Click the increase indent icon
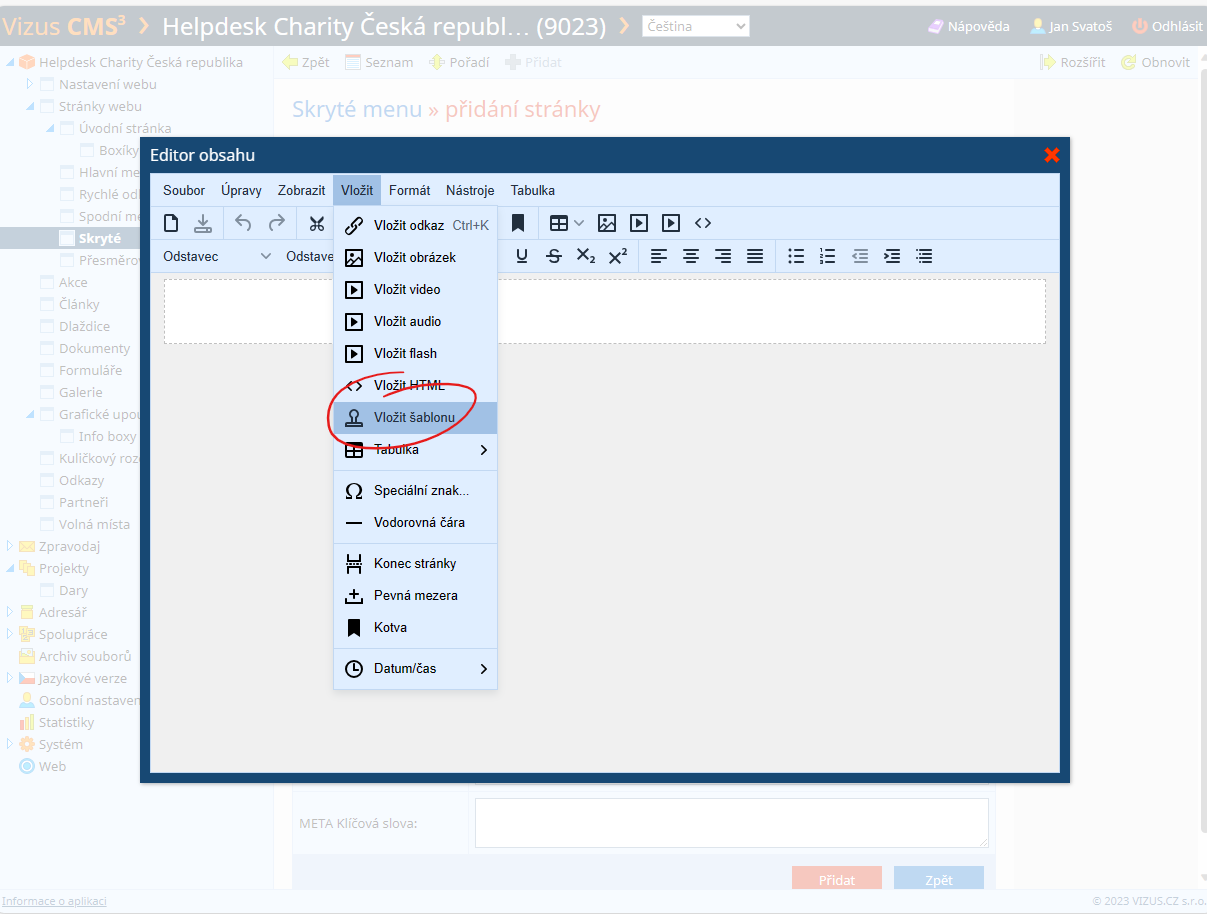This screenshot has width=1207, height=914. (x=892, y=256)
